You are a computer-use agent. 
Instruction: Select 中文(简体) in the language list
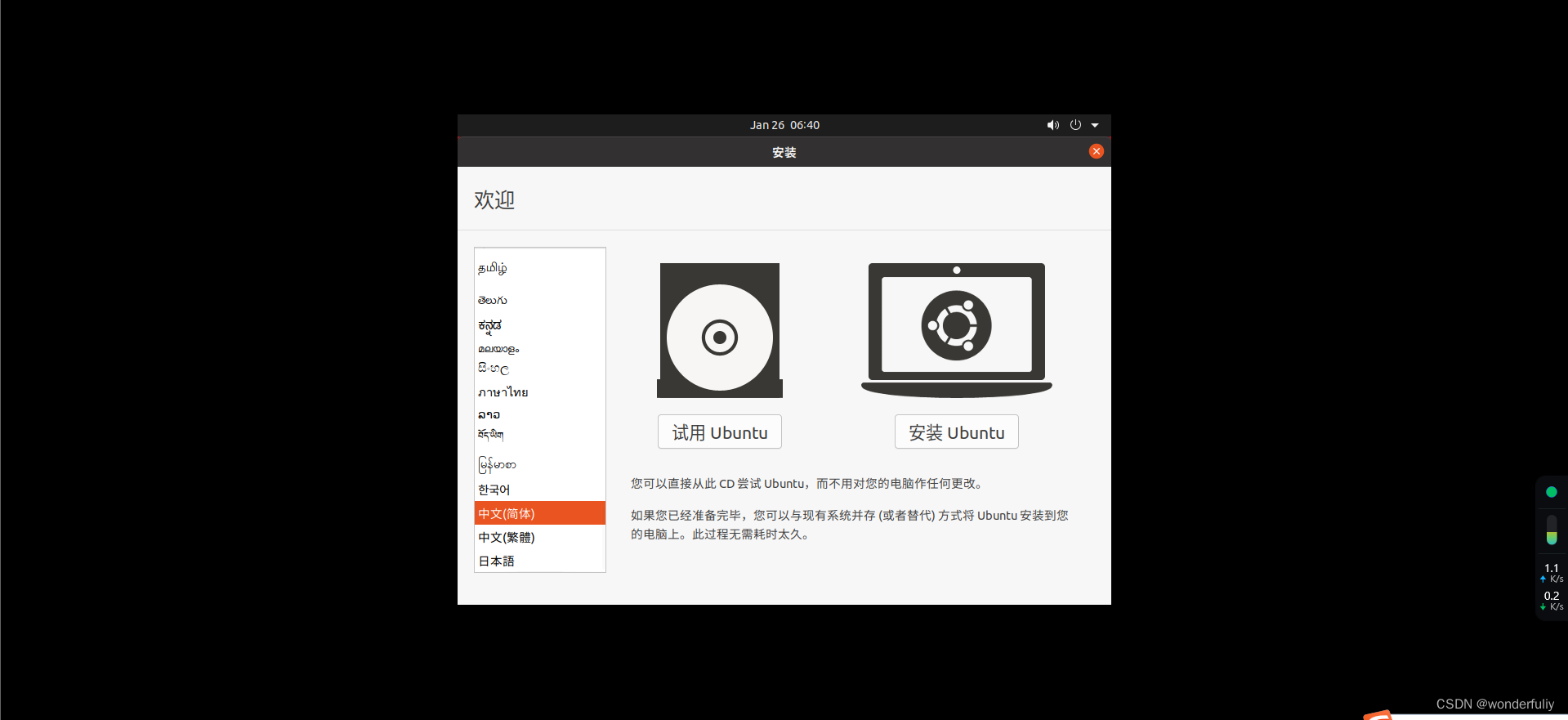[x=540, y=513]
